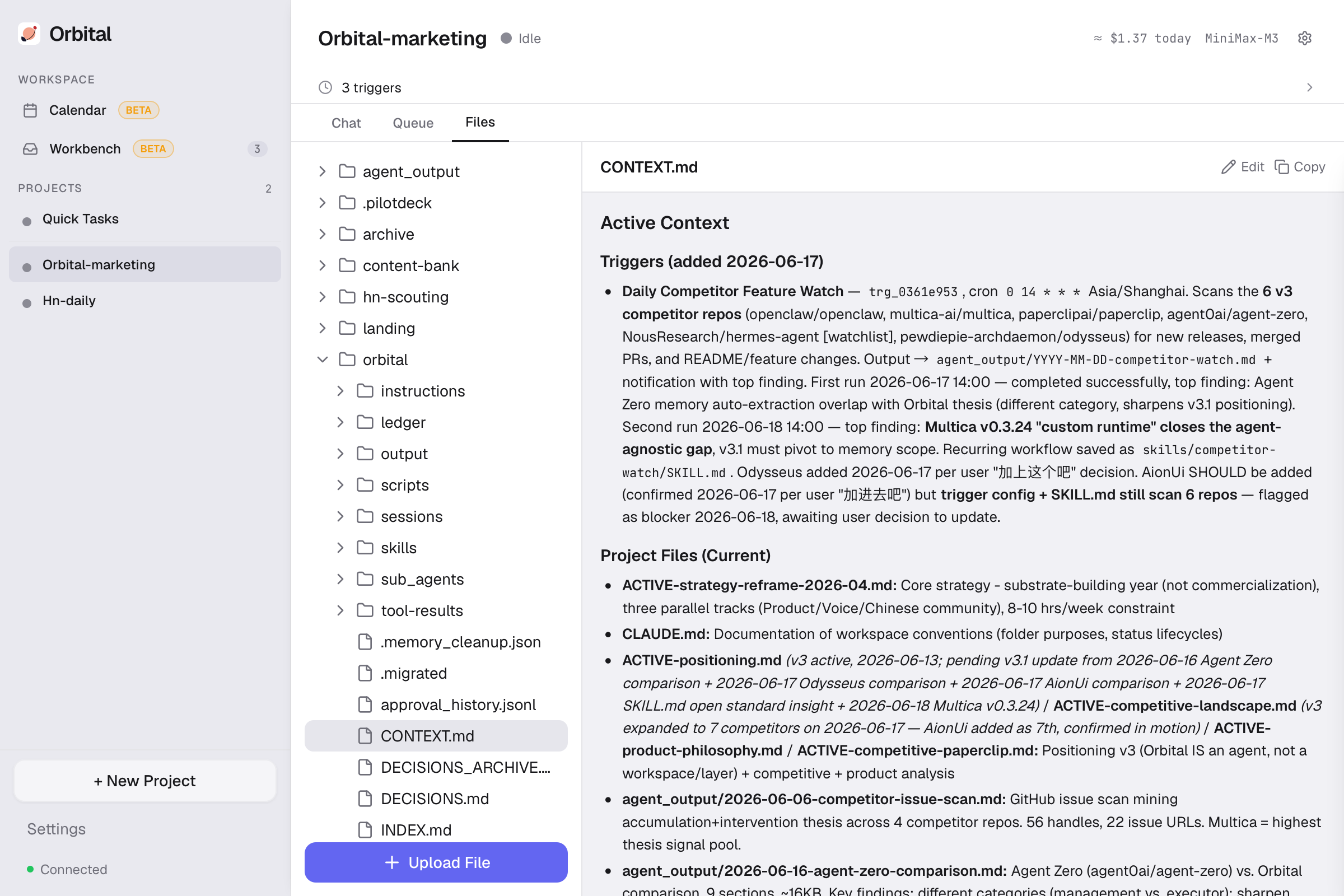Click the landing folder icon
The height and width of the screenshot is (896, 1344).
[x=347, y=329]
